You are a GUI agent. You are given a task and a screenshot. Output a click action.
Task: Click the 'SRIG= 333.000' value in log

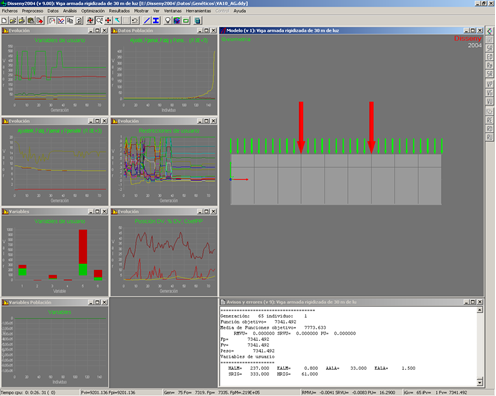point(249,374)
